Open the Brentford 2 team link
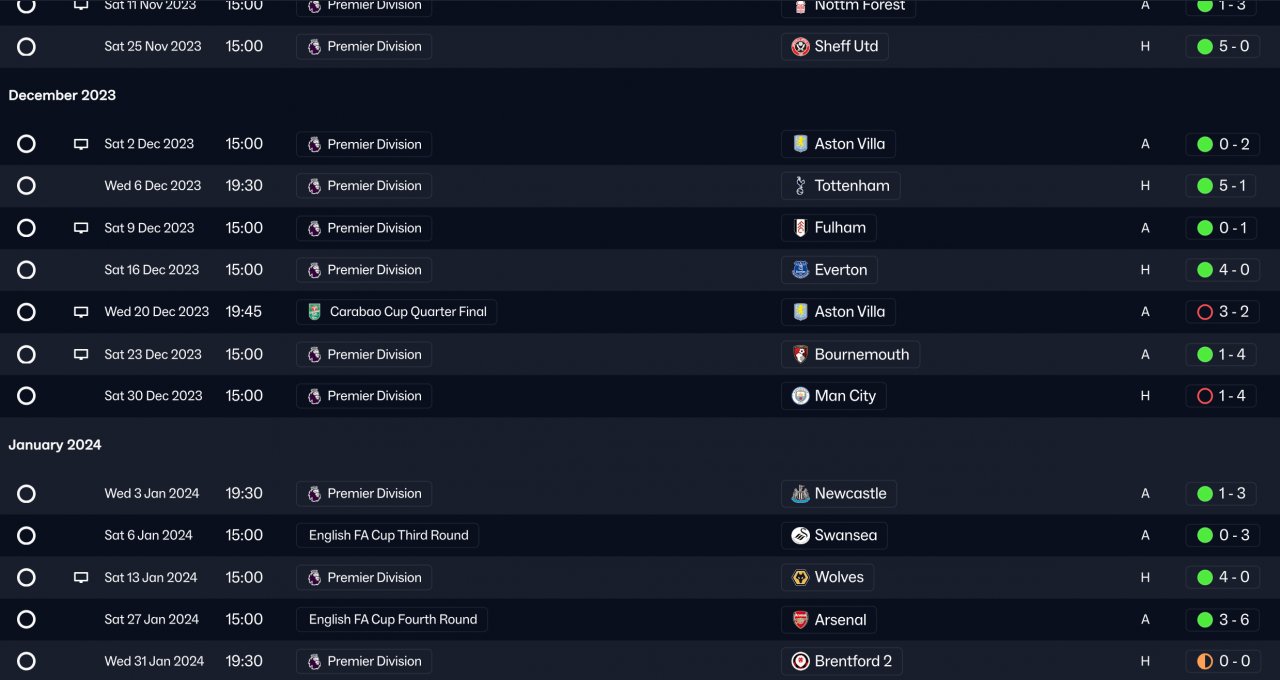1280x680 pixels. (852, 662)
